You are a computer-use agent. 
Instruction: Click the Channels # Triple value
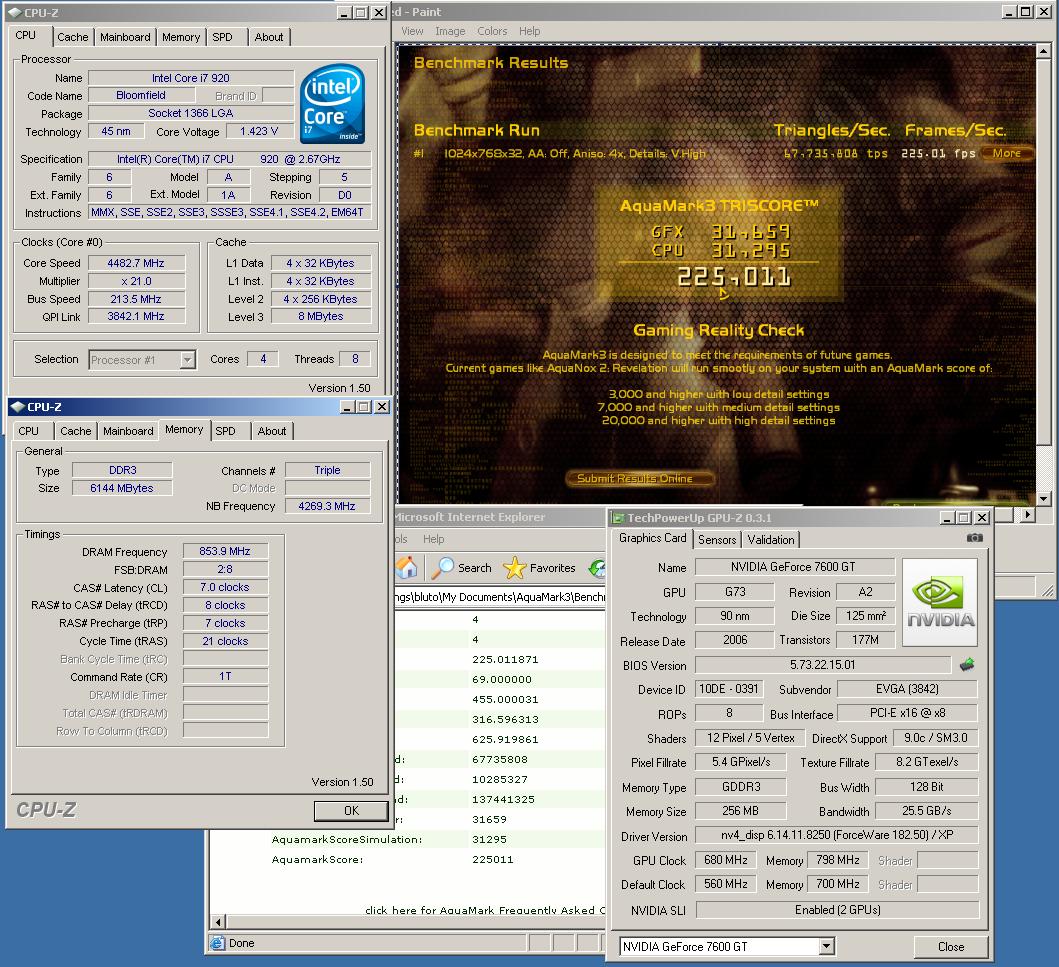click(327, 470)
